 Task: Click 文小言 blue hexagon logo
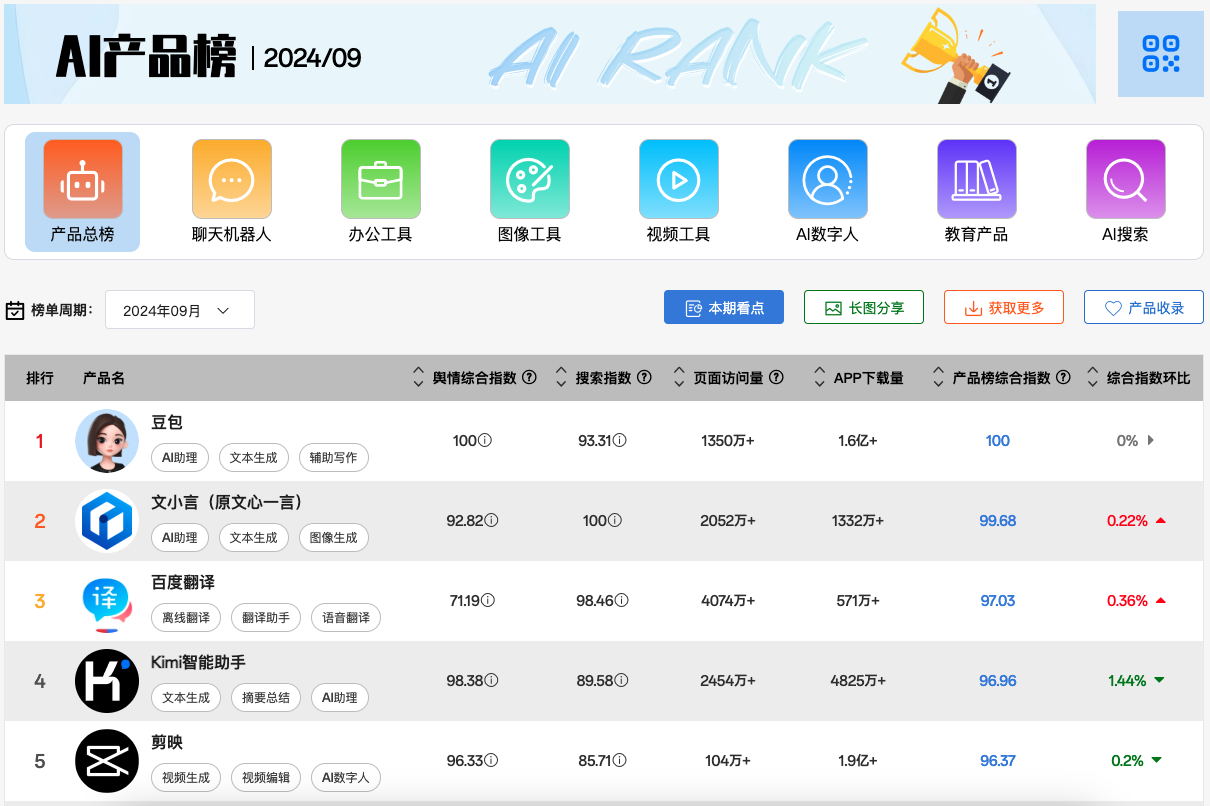coord(107,521)
